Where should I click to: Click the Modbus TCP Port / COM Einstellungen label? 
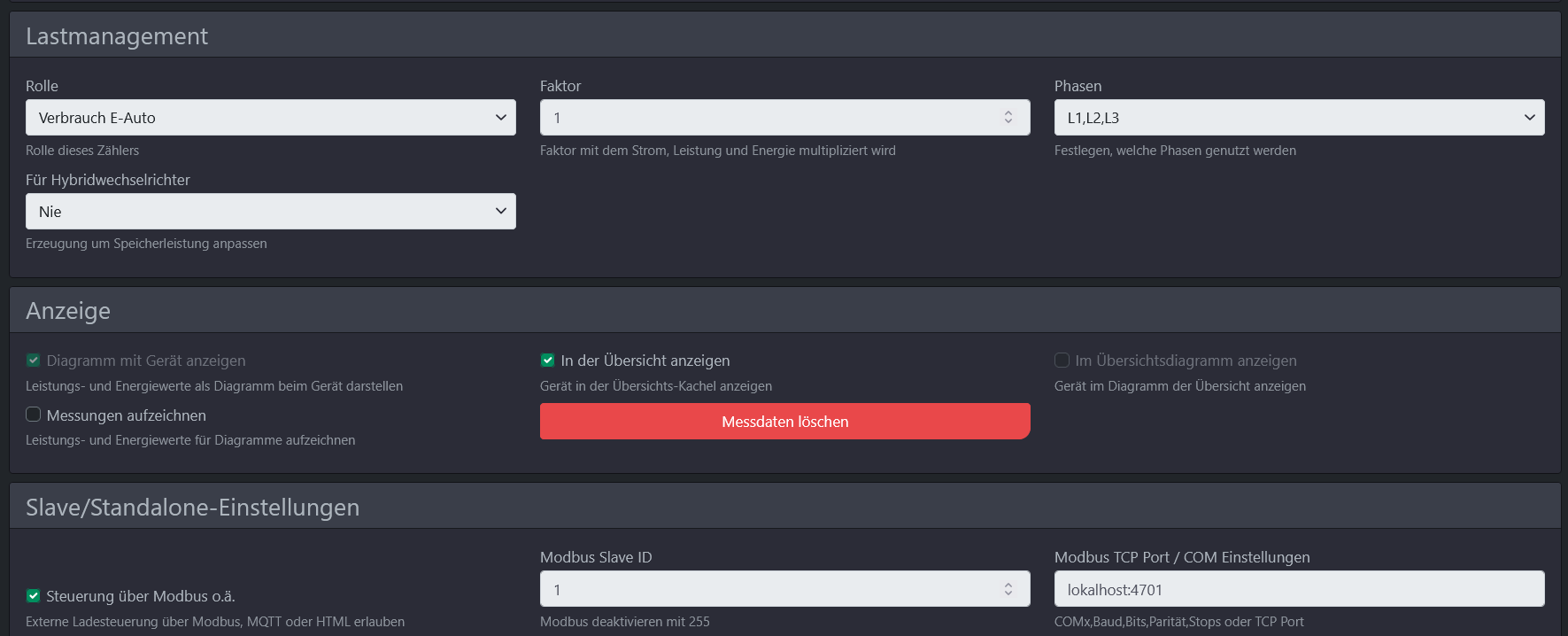(1182, 557)
